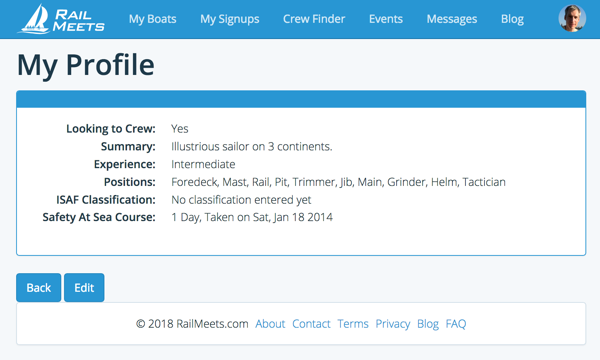View the Terms link in footer

pyautogui.click(x=353, y=324)
